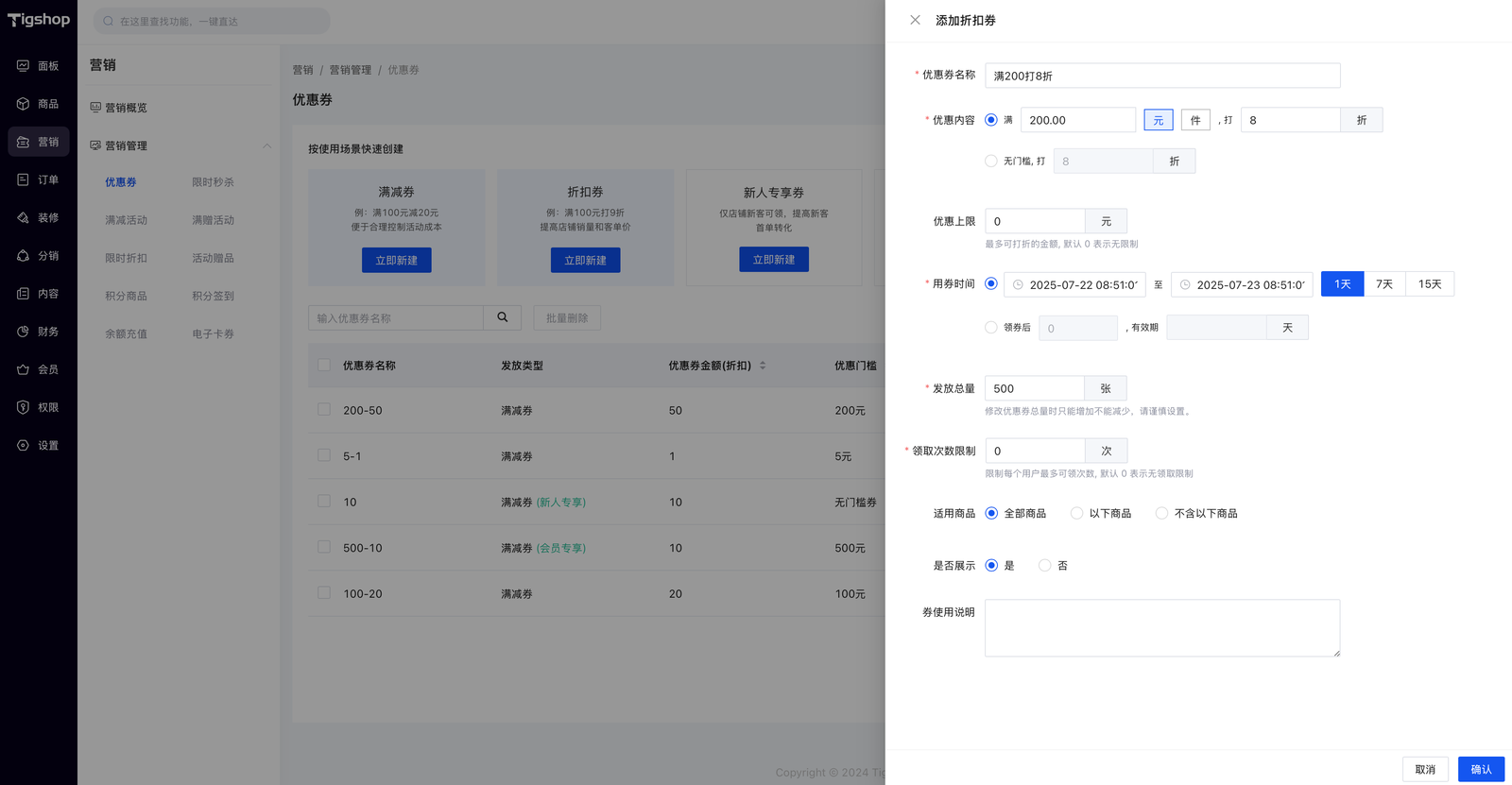Click the 面板 dashboard icon in sidebar

(23, 66)
